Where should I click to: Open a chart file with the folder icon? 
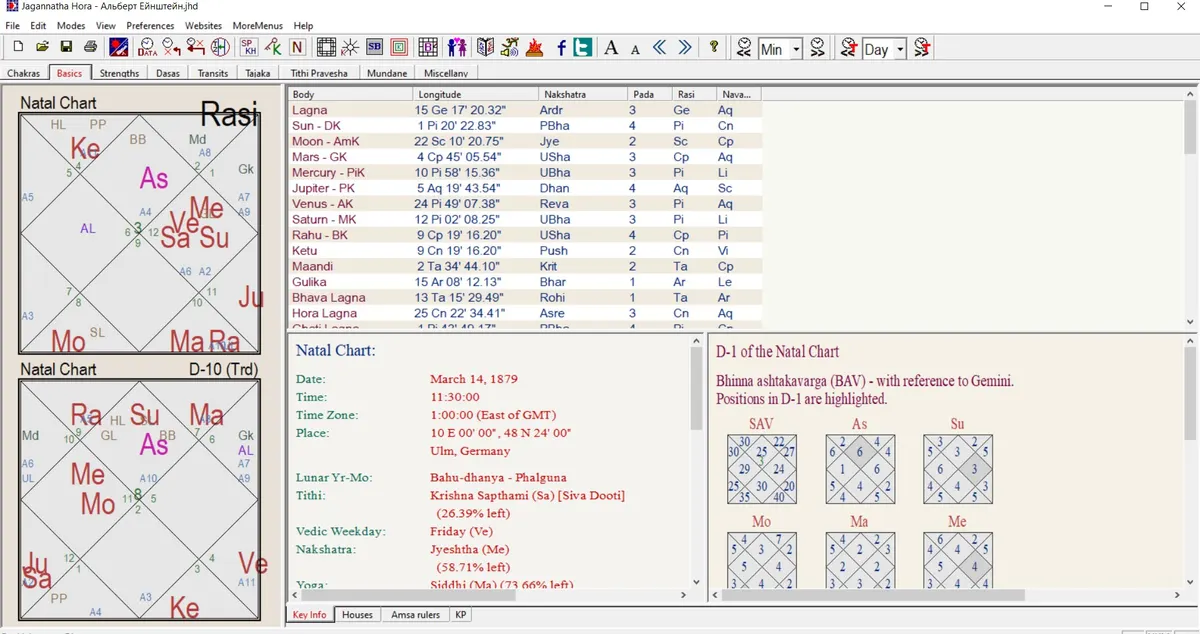tap(42, 47)
